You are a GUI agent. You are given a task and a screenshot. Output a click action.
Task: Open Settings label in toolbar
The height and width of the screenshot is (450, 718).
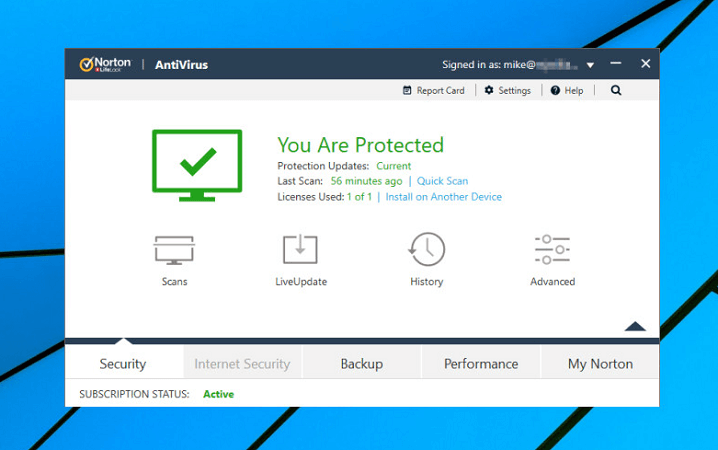514,91
